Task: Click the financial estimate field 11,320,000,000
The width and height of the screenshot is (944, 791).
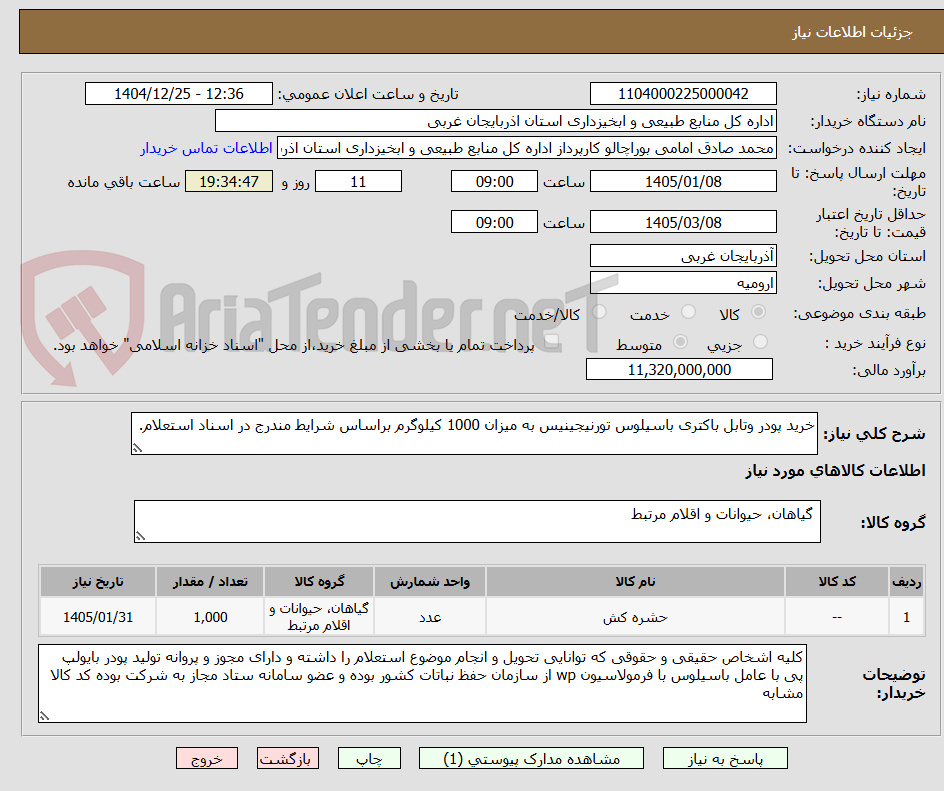Action: click(x=679, y=370)
